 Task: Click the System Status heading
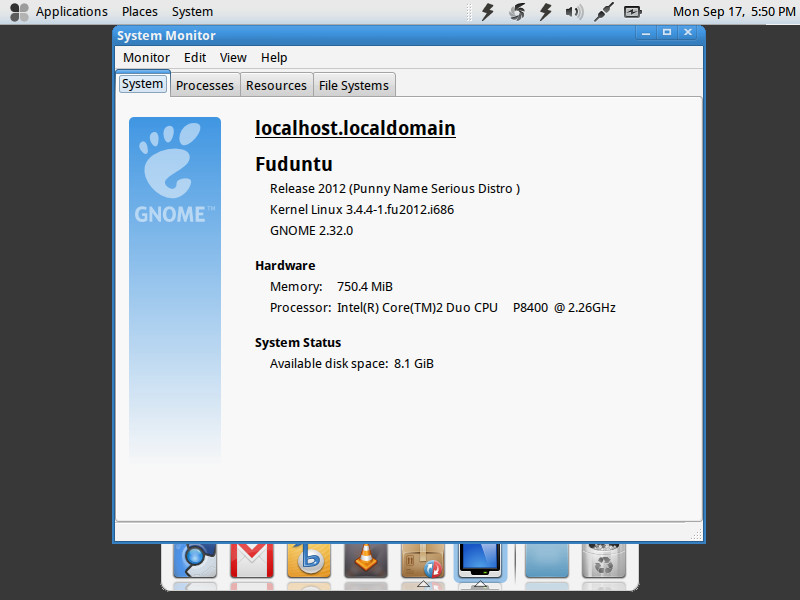pos(298,342)
